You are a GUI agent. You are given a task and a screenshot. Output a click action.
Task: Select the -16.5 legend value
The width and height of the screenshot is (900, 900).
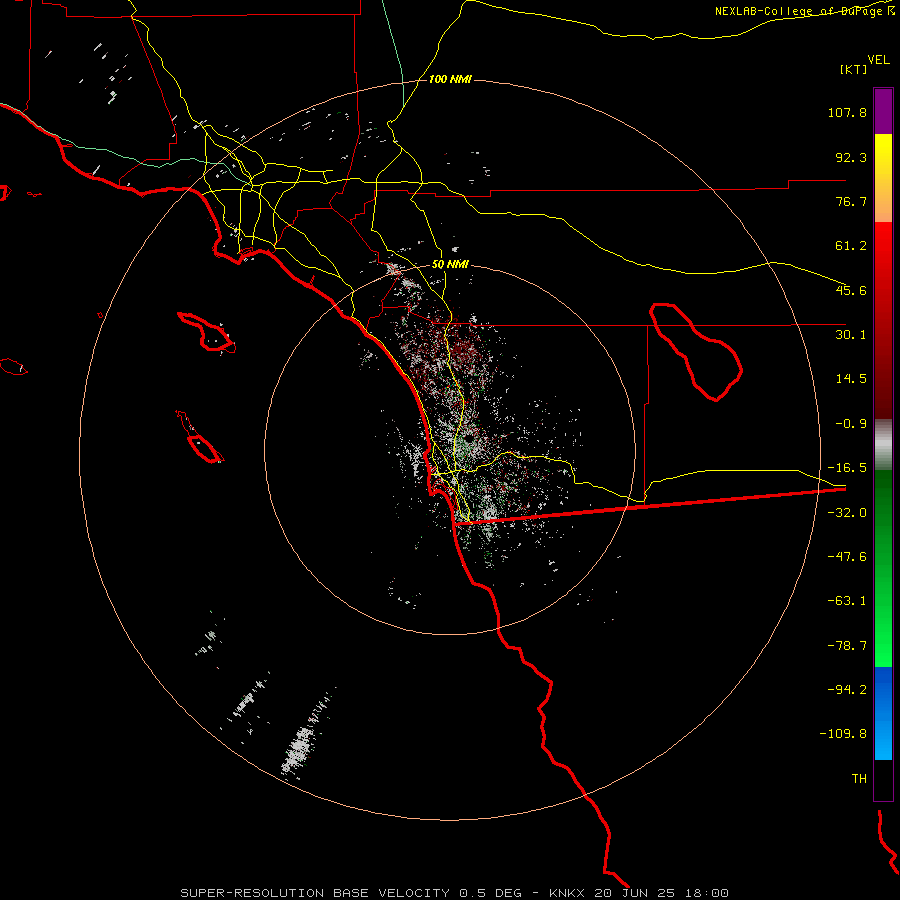pyautogui.click(x=847, y=468)
